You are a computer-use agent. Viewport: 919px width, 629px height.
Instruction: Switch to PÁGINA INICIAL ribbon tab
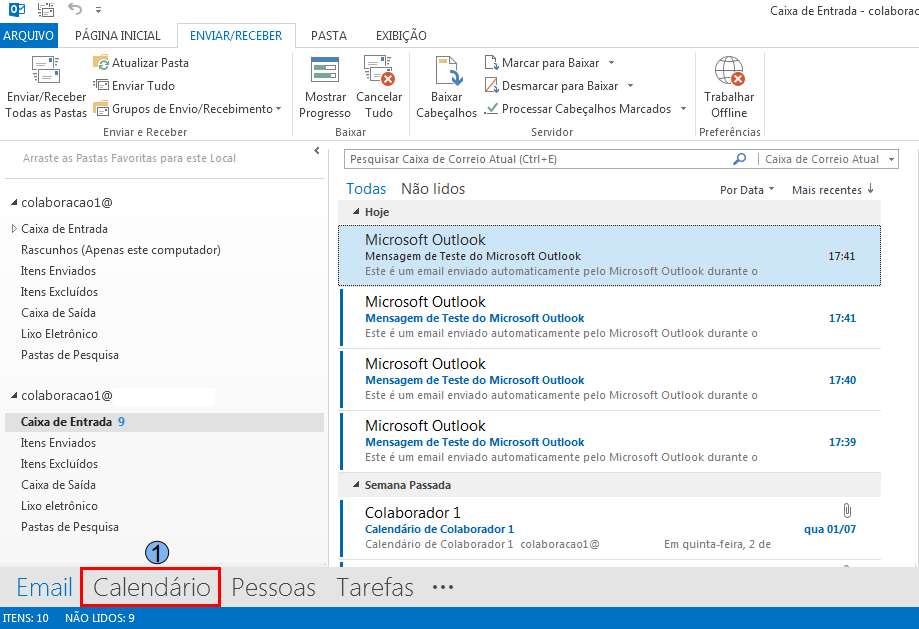click(x=118, y=36)
